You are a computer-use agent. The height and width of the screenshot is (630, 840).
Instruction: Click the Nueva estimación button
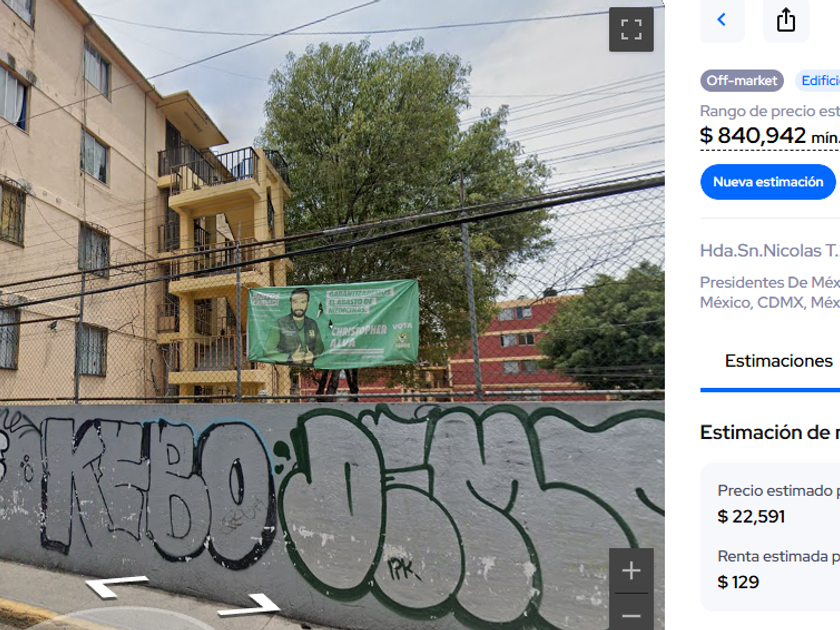(x=768, y=182)
